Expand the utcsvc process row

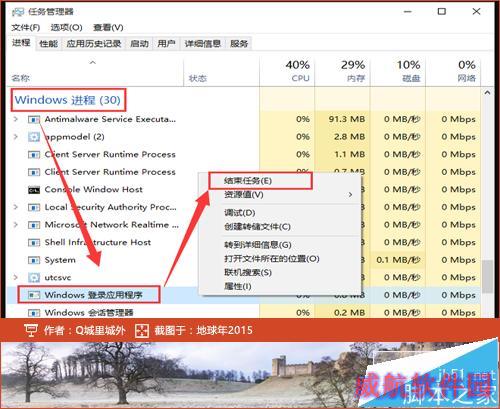[16, 277]
